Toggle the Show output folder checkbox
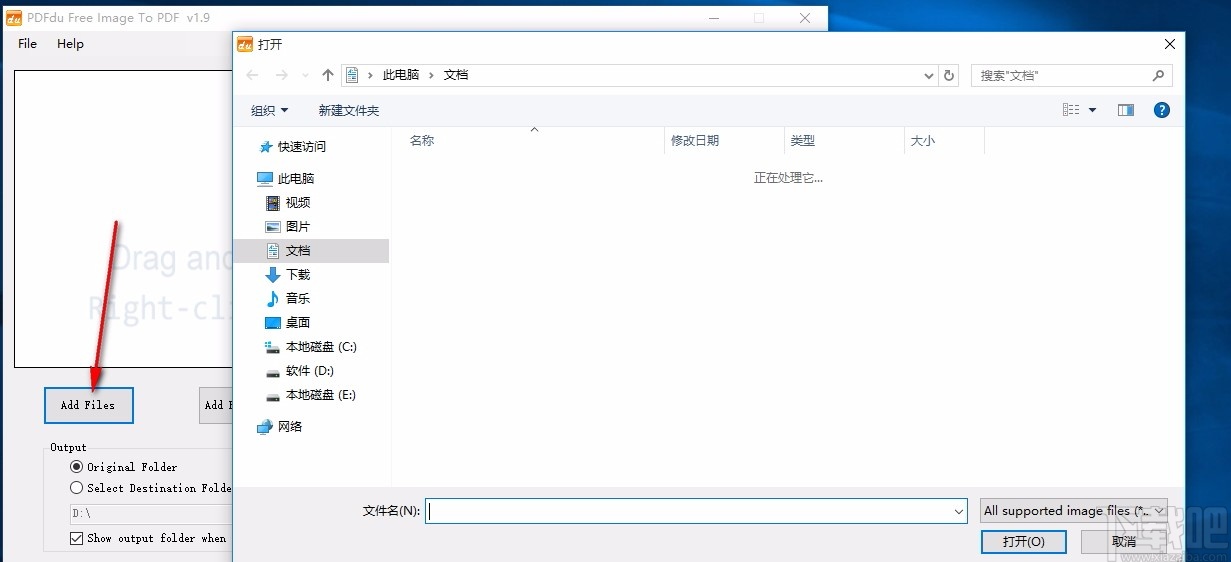Screen dimensions: 1231x562 77,538
